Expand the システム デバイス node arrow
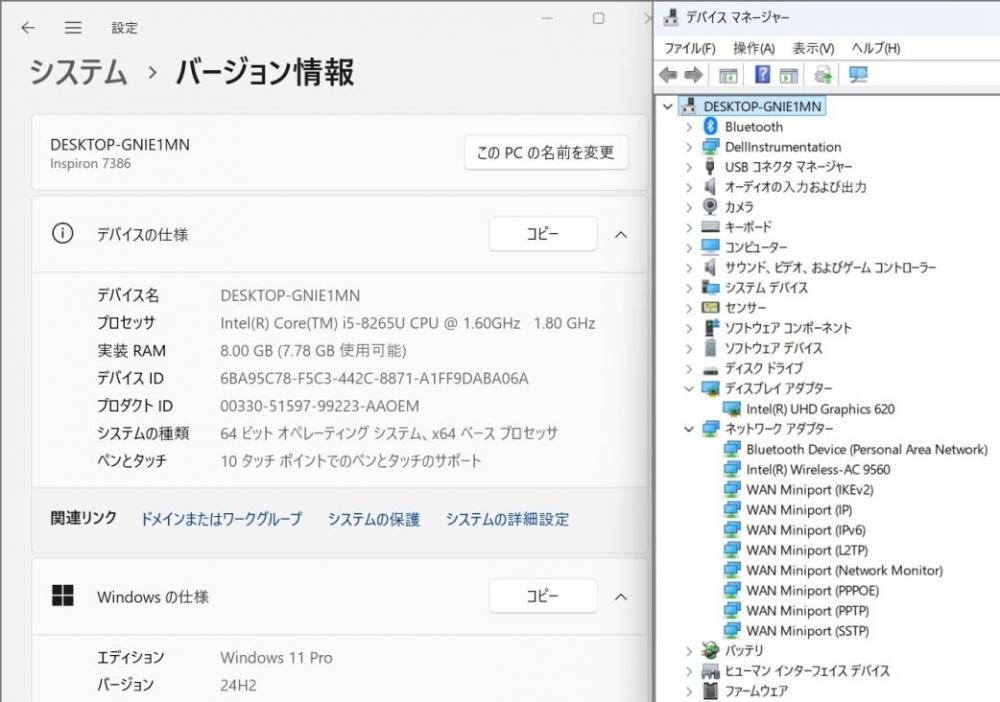Viewport: 1000px width, 702px height. 689,288
